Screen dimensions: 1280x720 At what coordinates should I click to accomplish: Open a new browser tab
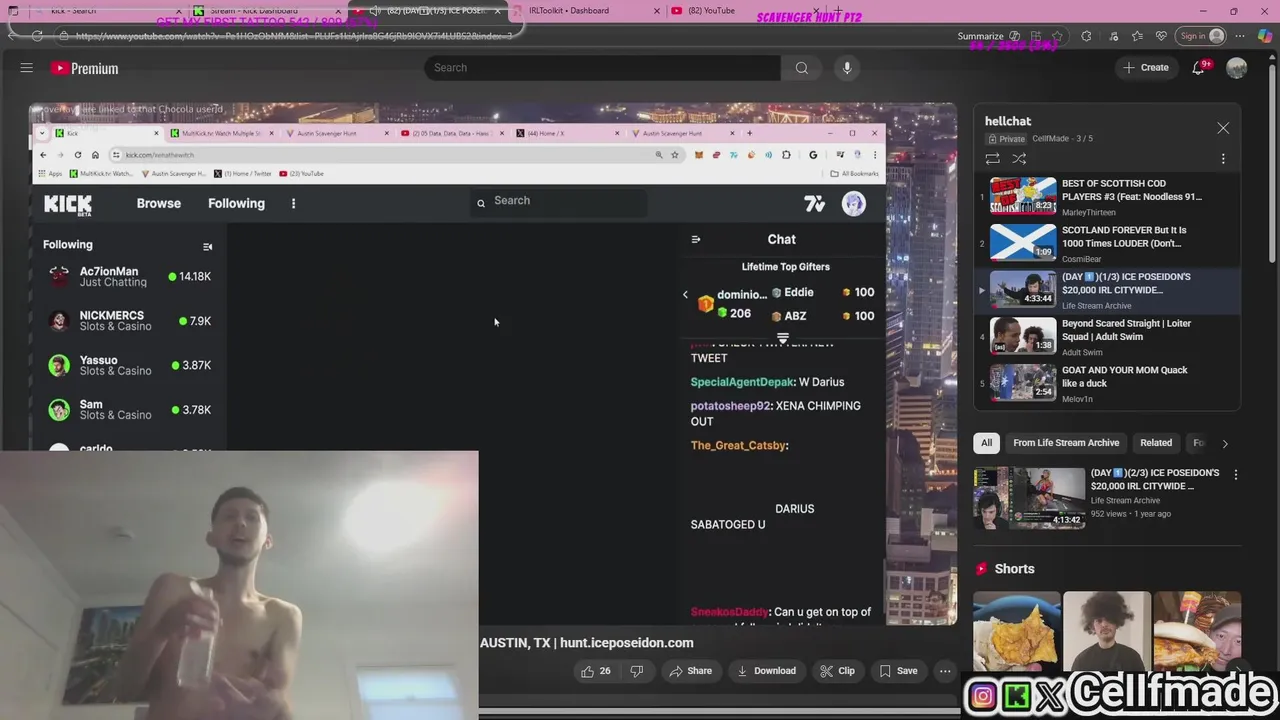[838, 11]
